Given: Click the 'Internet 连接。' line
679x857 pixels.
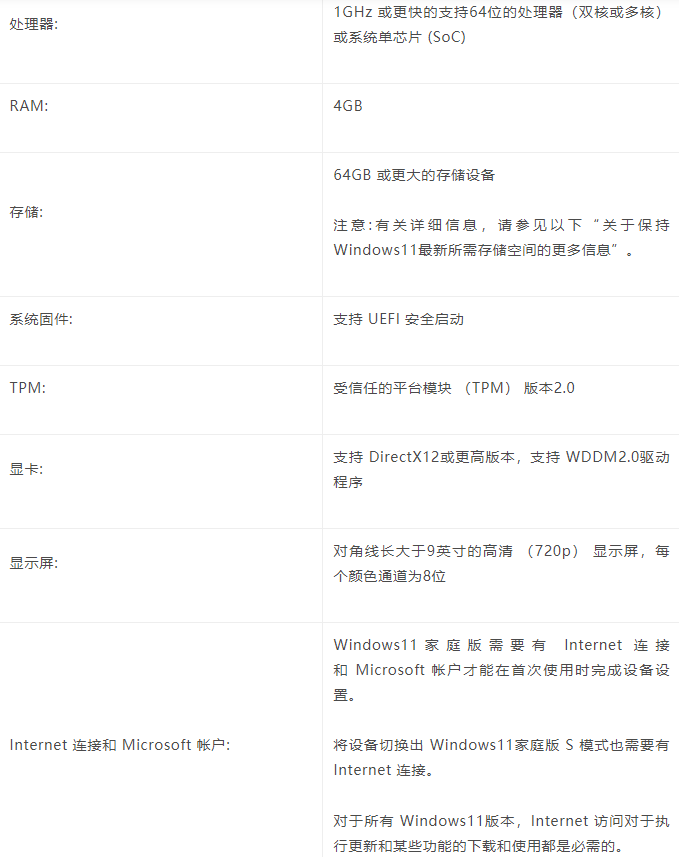Looking at the screenshot, I should [383, 770].
